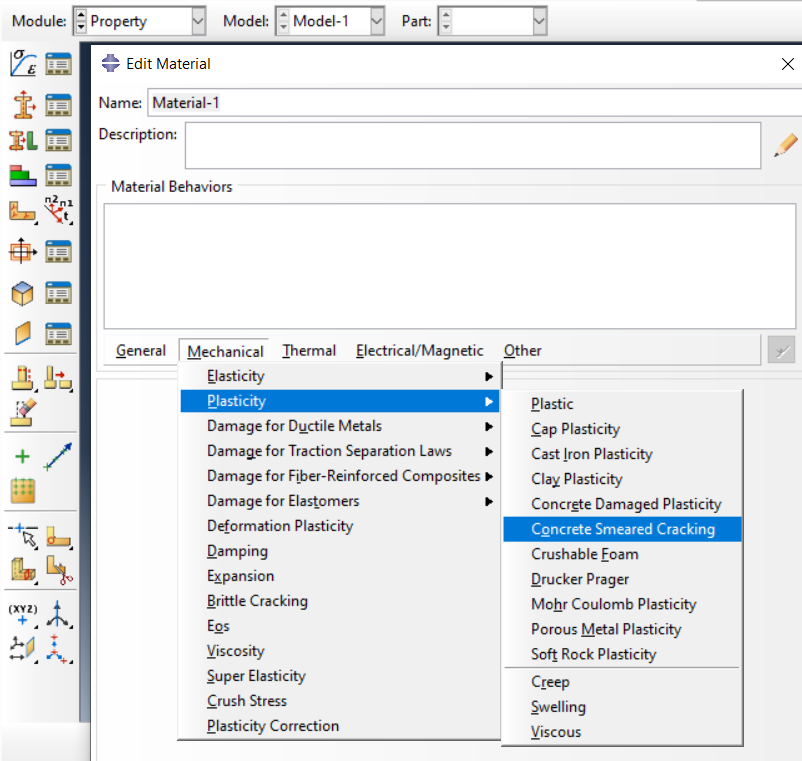This screenshot has height=761, width=802.
Task: Click the three-axis datum coordinate system icon
Action: (58, 614)
